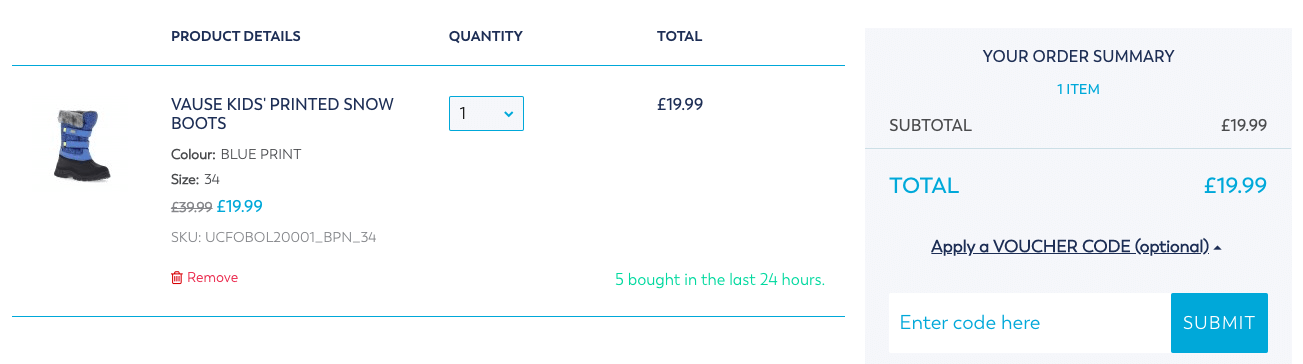Click the YOUR ORDER SUMMARY heading
The image size is (1303, 364).
[x=1078, y=57]
